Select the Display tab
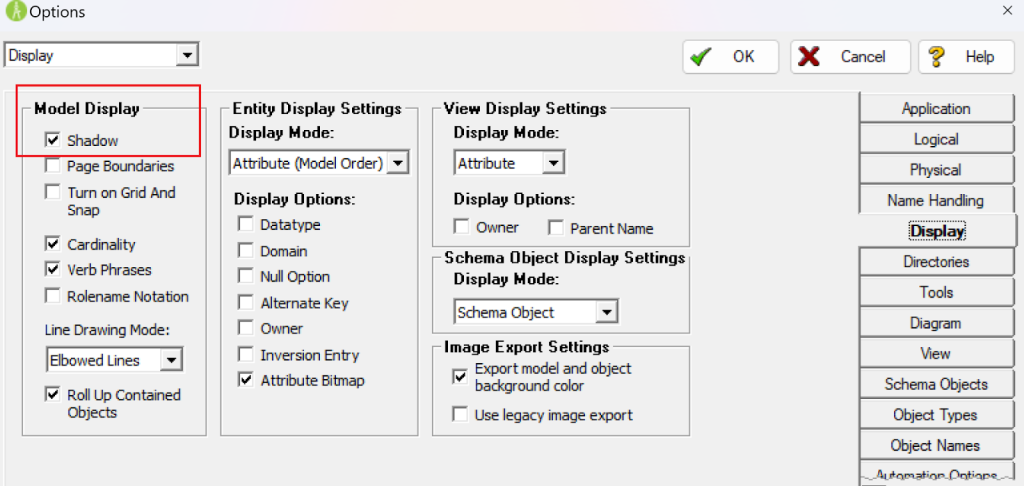This screenshot has width=1024, height=486. [937, 231]
